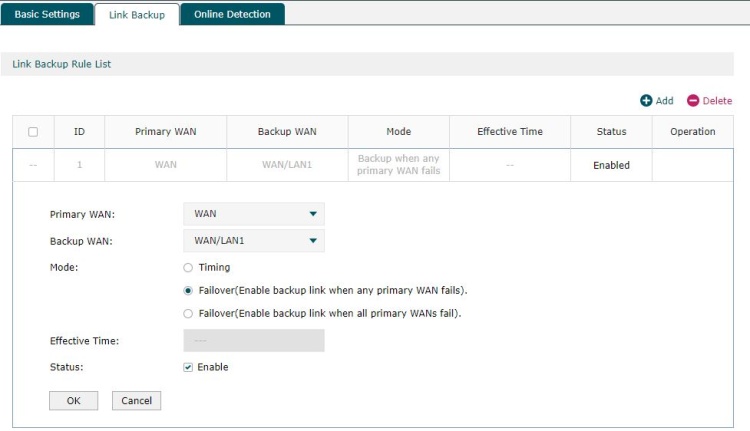
Task: Click the Delete minus icon
Action: [693, 100]
